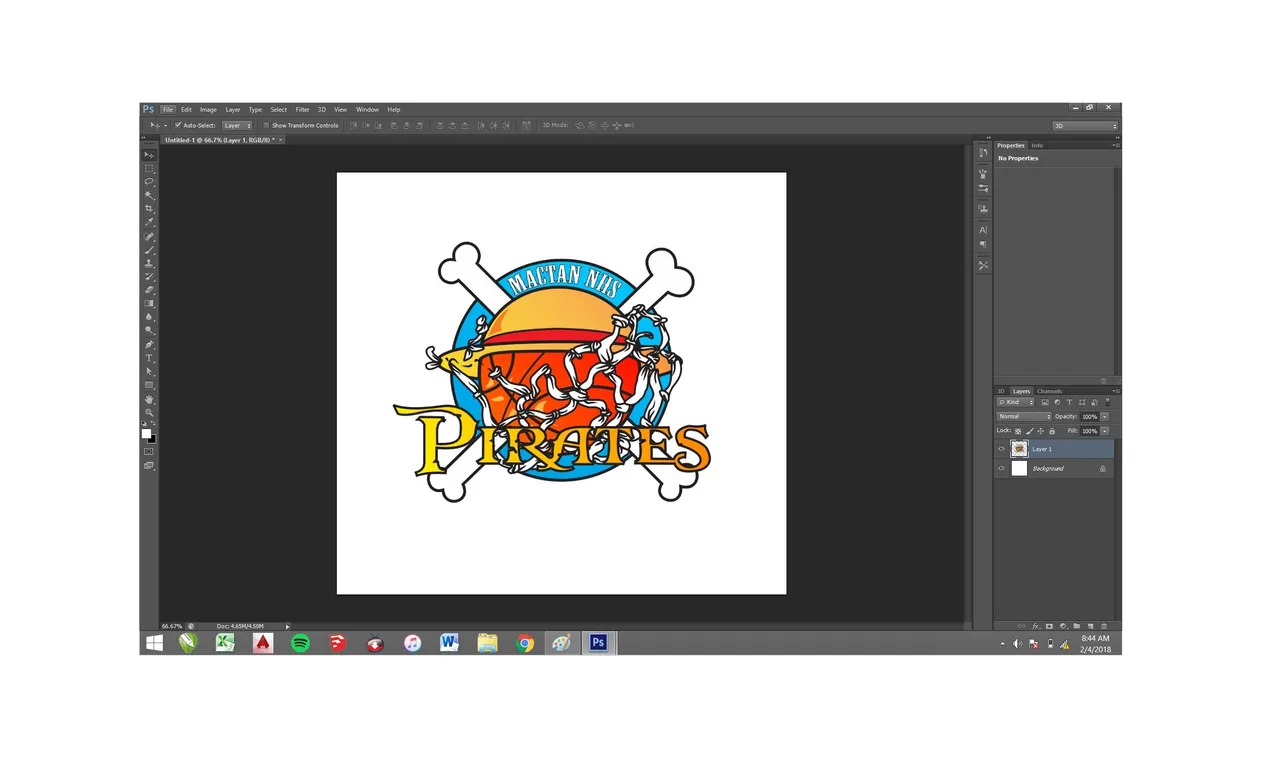The image size is (1280, 768).
Task: Open the 3D workspace switcher dropdown
Action: click(x=1084, y=126)
